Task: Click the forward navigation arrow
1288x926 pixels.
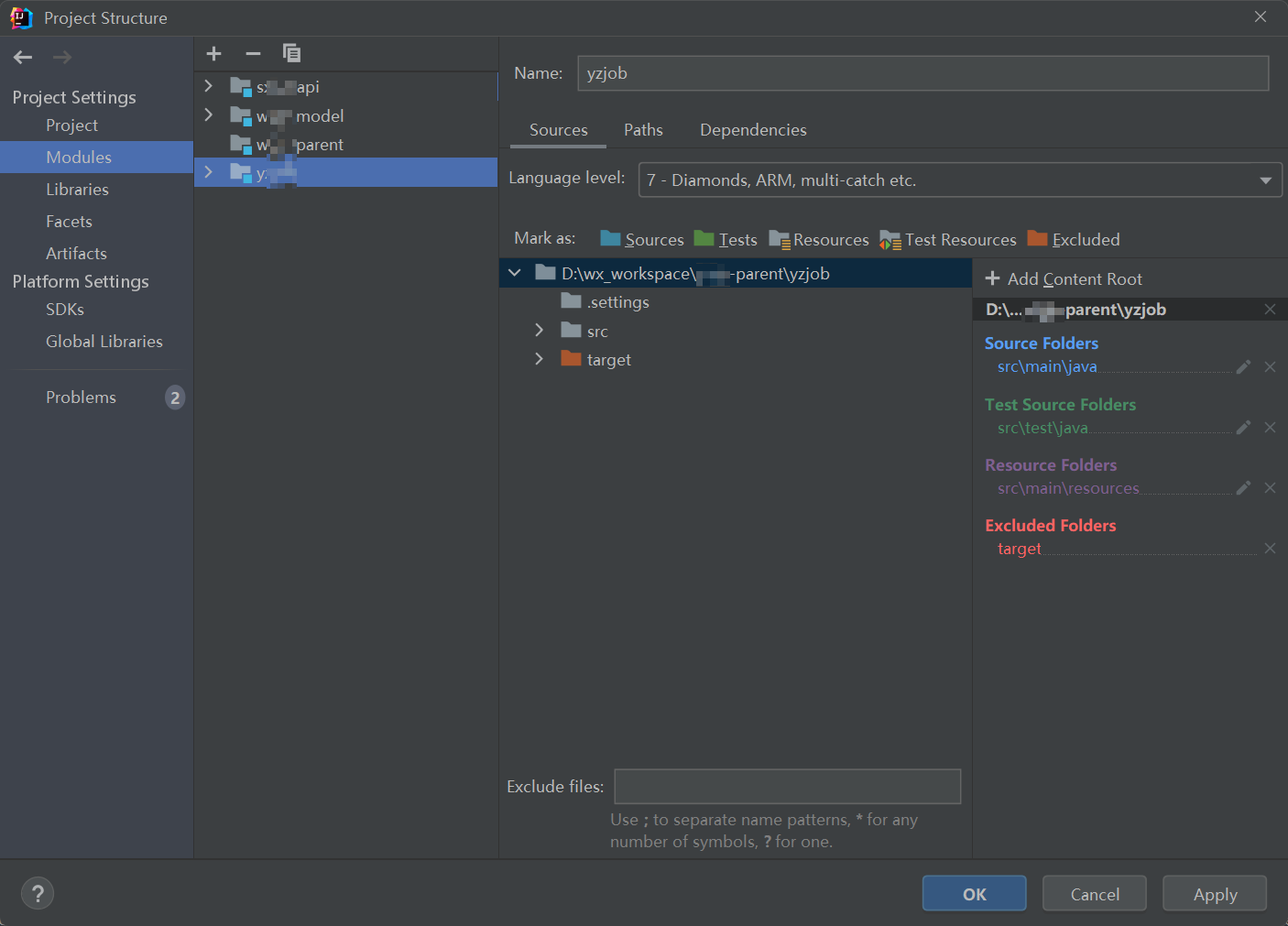Action: (x=62, y=58)
